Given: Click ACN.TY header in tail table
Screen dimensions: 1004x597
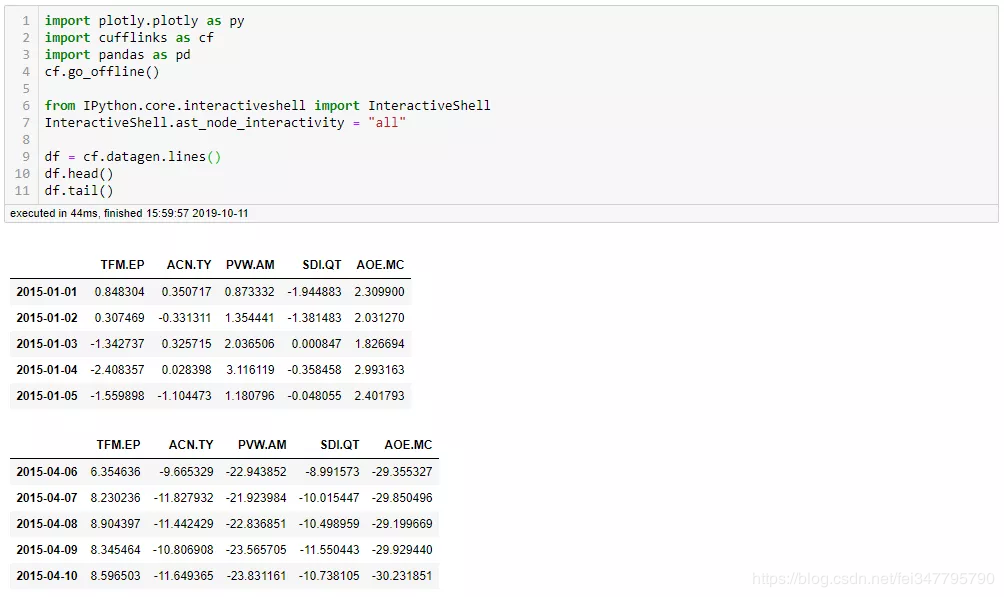Looking at the screenshot, I should click(x=191, y=445).
